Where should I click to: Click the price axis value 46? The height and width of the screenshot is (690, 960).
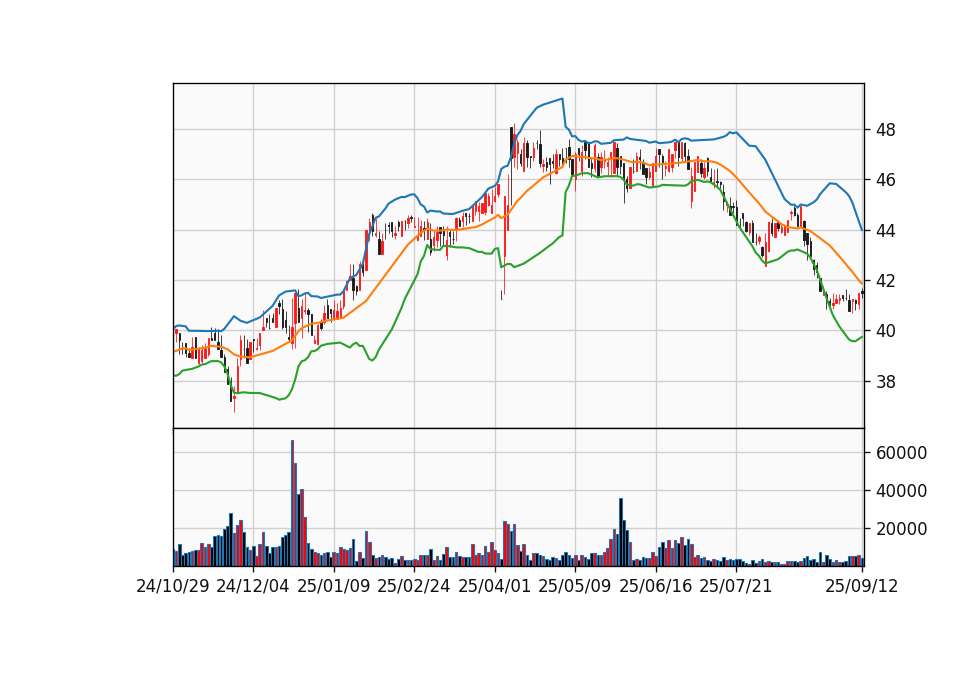[x=885, y=180]
